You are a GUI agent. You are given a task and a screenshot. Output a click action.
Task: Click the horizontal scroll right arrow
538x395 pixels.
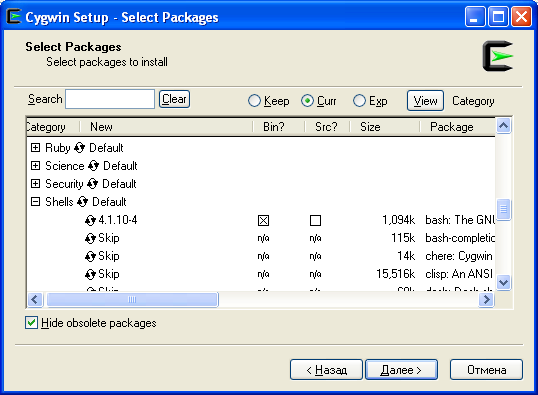(487, 300)
